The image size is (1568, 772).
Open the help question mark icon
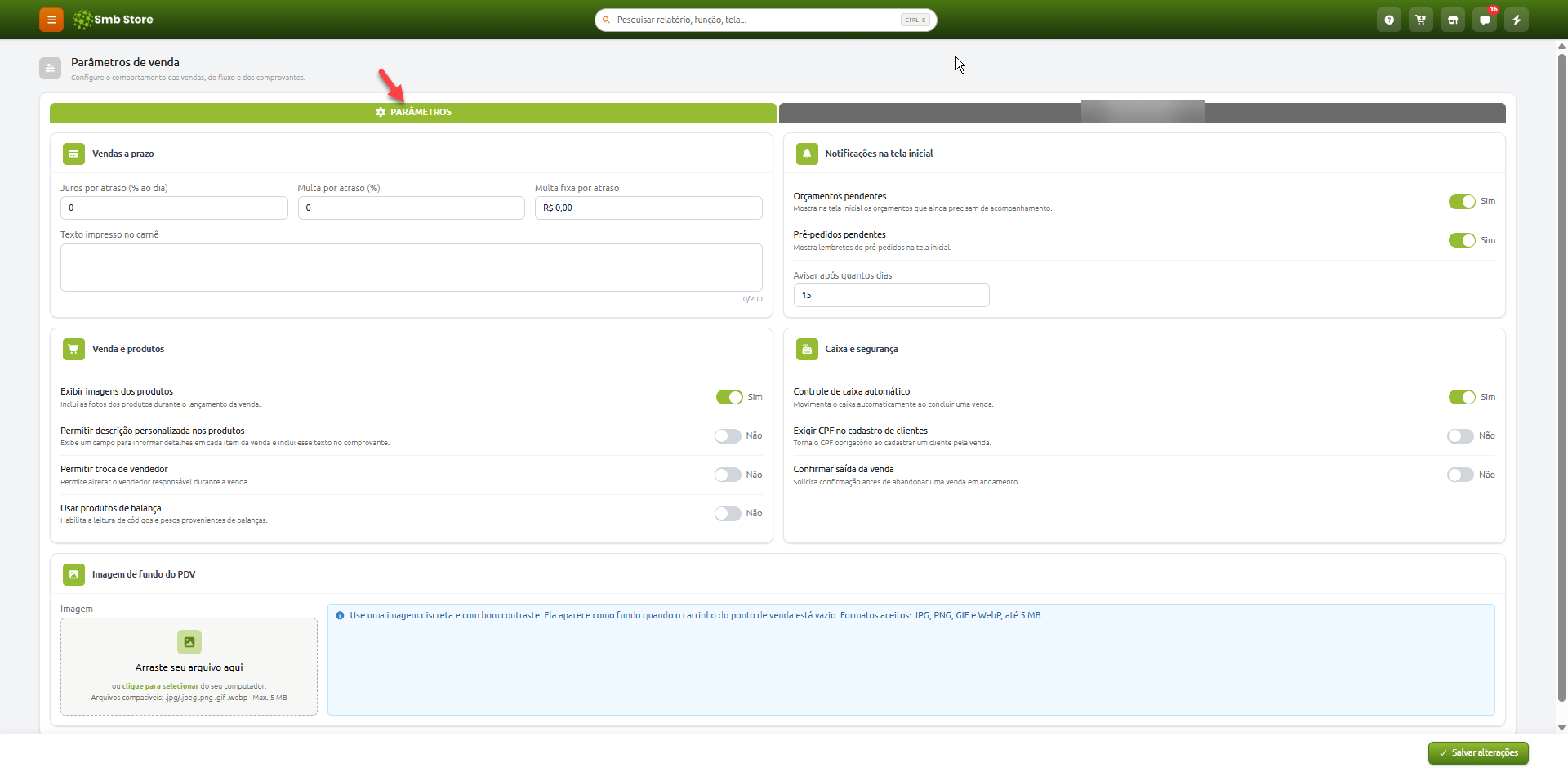(1389, 20)
